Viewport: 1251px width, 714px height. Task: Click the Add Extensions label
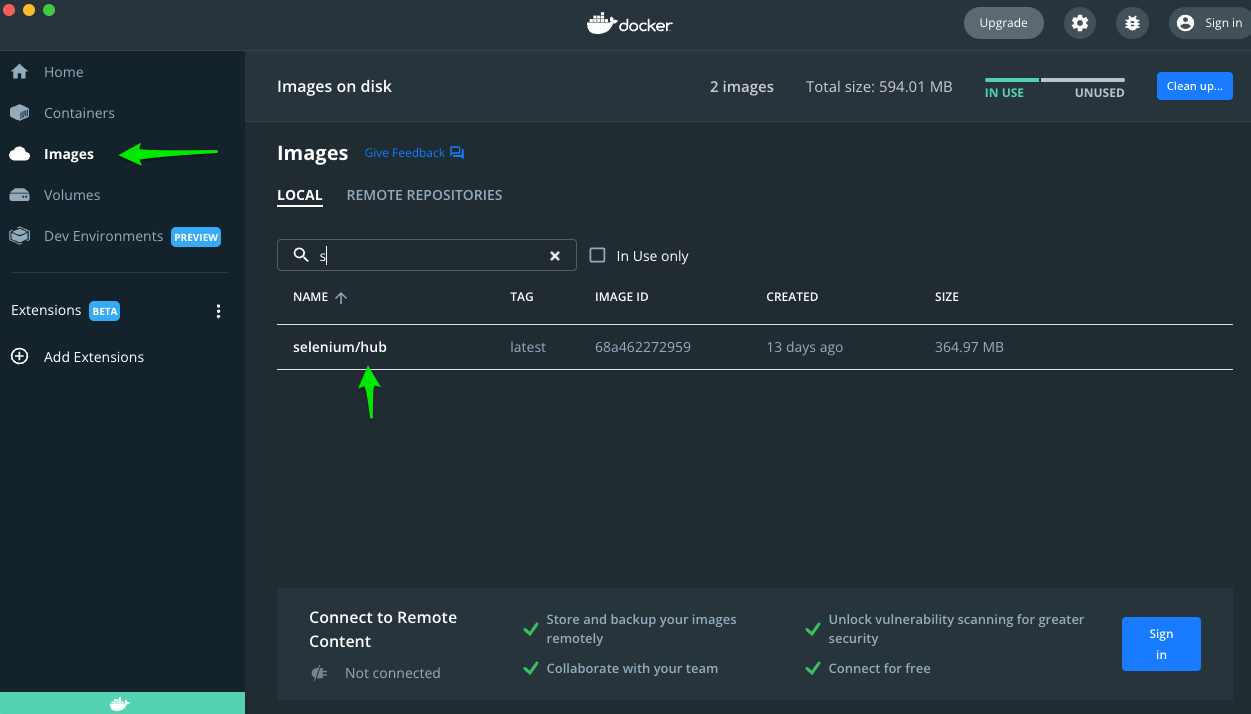pos(94,357)
